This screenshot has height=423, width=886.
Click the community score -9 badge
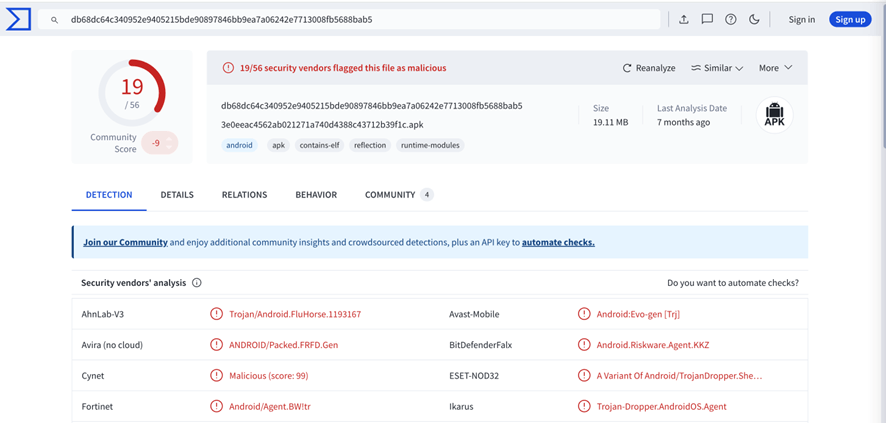[x=160, y=143]
